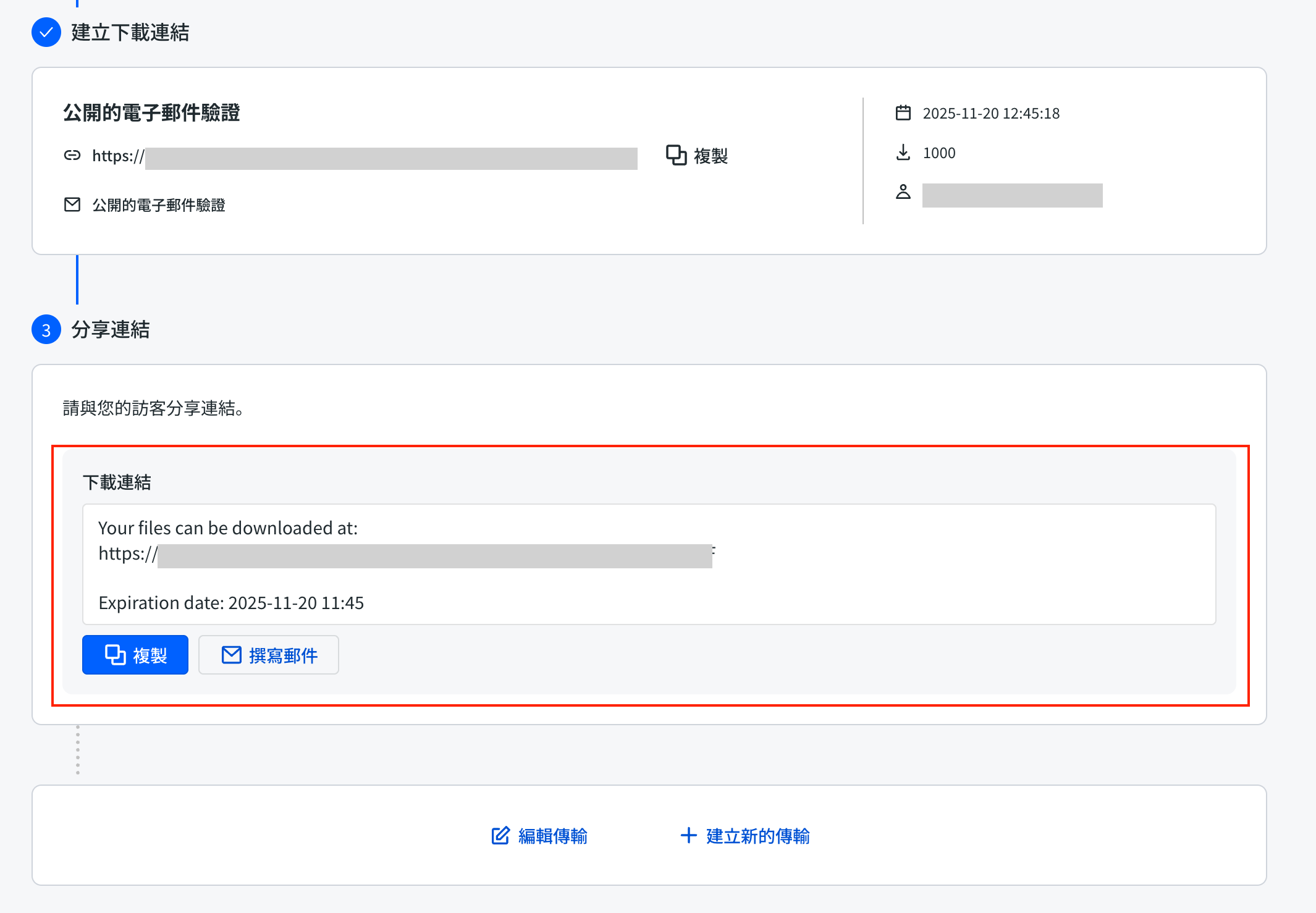Click 編輯傳輸 to edit the transfer
The width and height of the screenshot is (1316, 913).
click(x=539, y=836)
